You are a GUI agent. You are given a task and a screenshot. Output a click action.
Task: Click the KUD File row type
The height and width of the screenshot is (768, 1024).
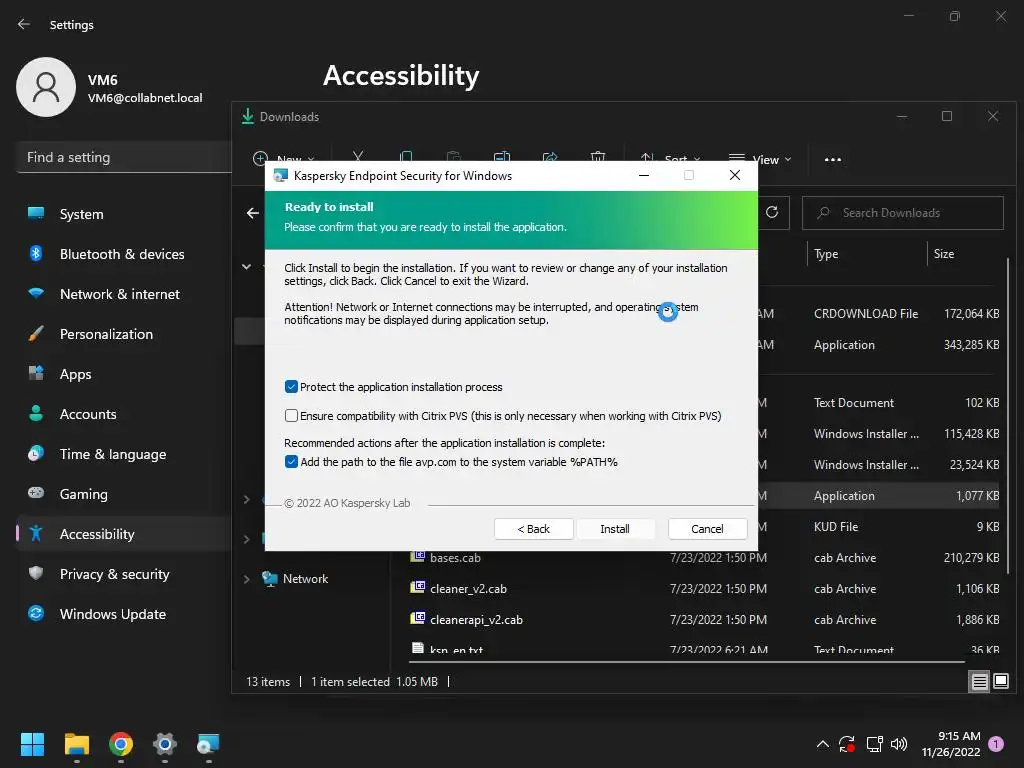[836, 526]
